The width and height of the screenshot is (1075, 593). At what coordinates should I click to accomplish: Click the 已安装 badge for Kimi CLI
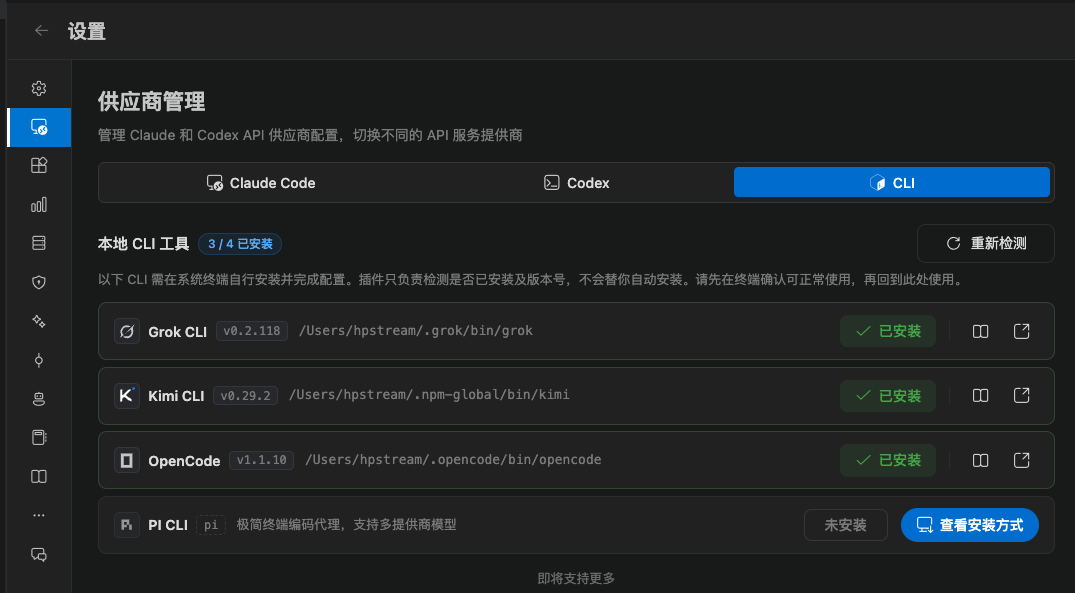pos(888,396)
